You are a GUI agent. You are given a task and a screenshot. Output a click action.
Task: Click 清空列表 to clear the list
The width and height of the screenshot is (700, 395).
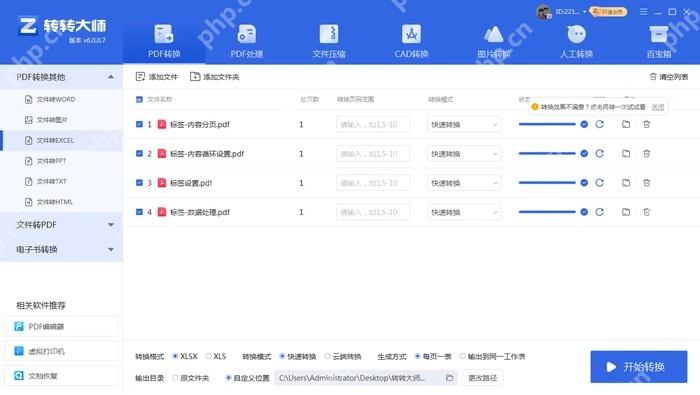click(x=668, y=77)
